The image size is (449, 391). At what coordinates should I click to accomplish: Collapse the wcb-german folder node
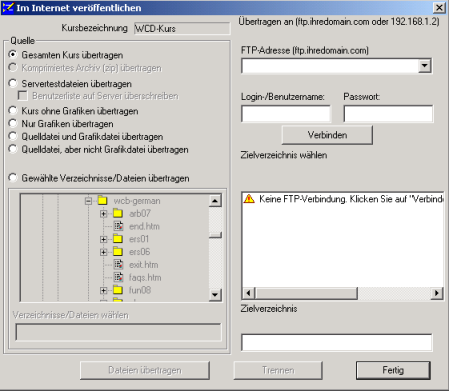click(88, 201)
